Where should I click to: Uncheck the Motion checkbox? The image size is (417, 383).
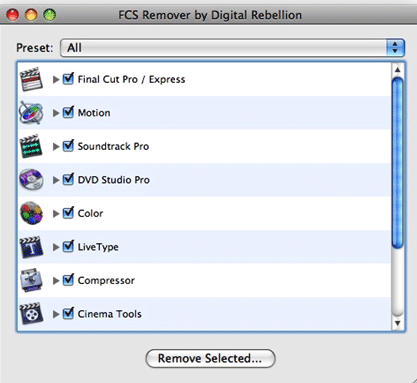[x=68, y=112]
